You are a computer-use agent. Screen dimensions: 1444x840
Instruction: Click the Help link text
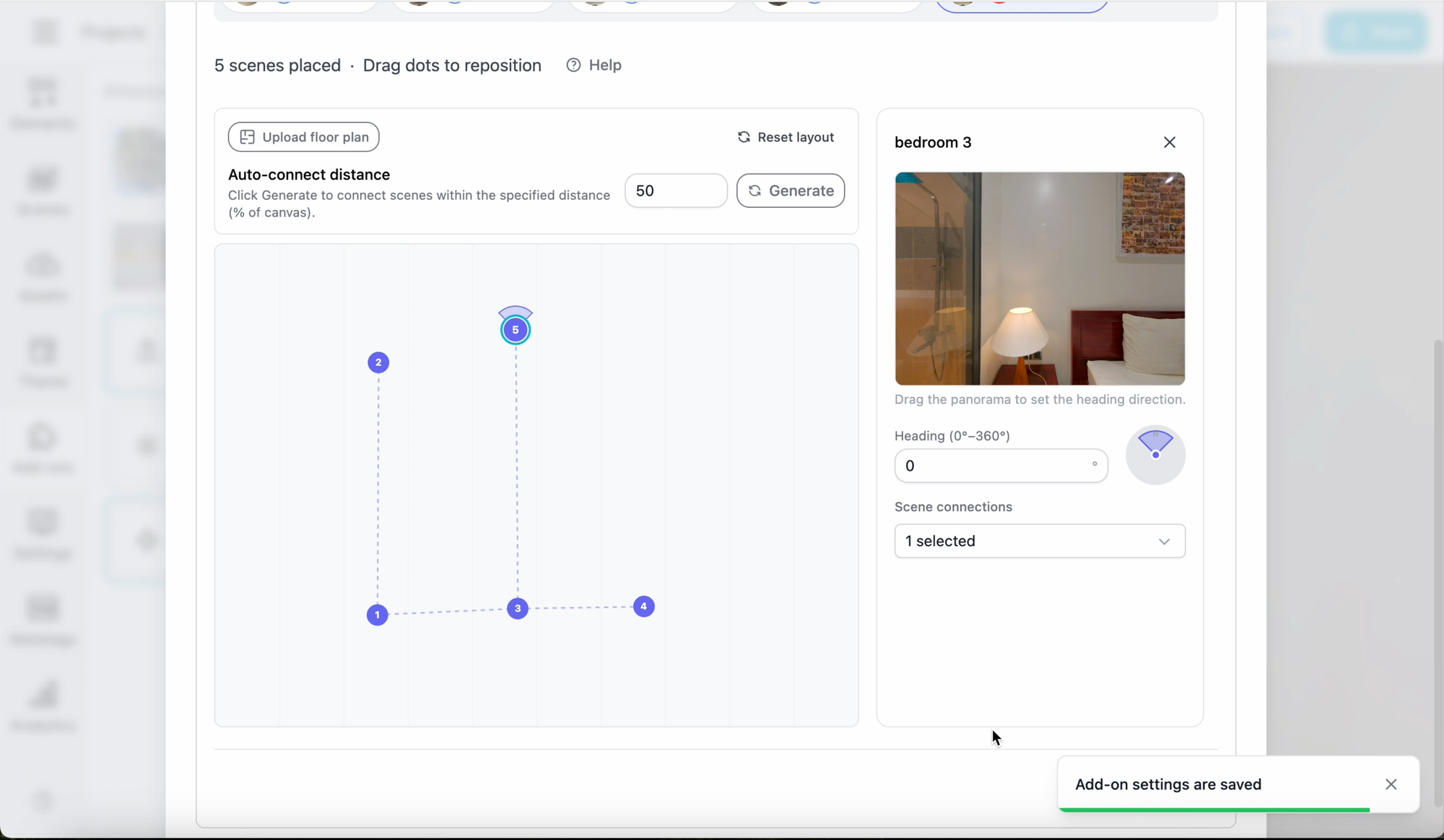[605, 65]
